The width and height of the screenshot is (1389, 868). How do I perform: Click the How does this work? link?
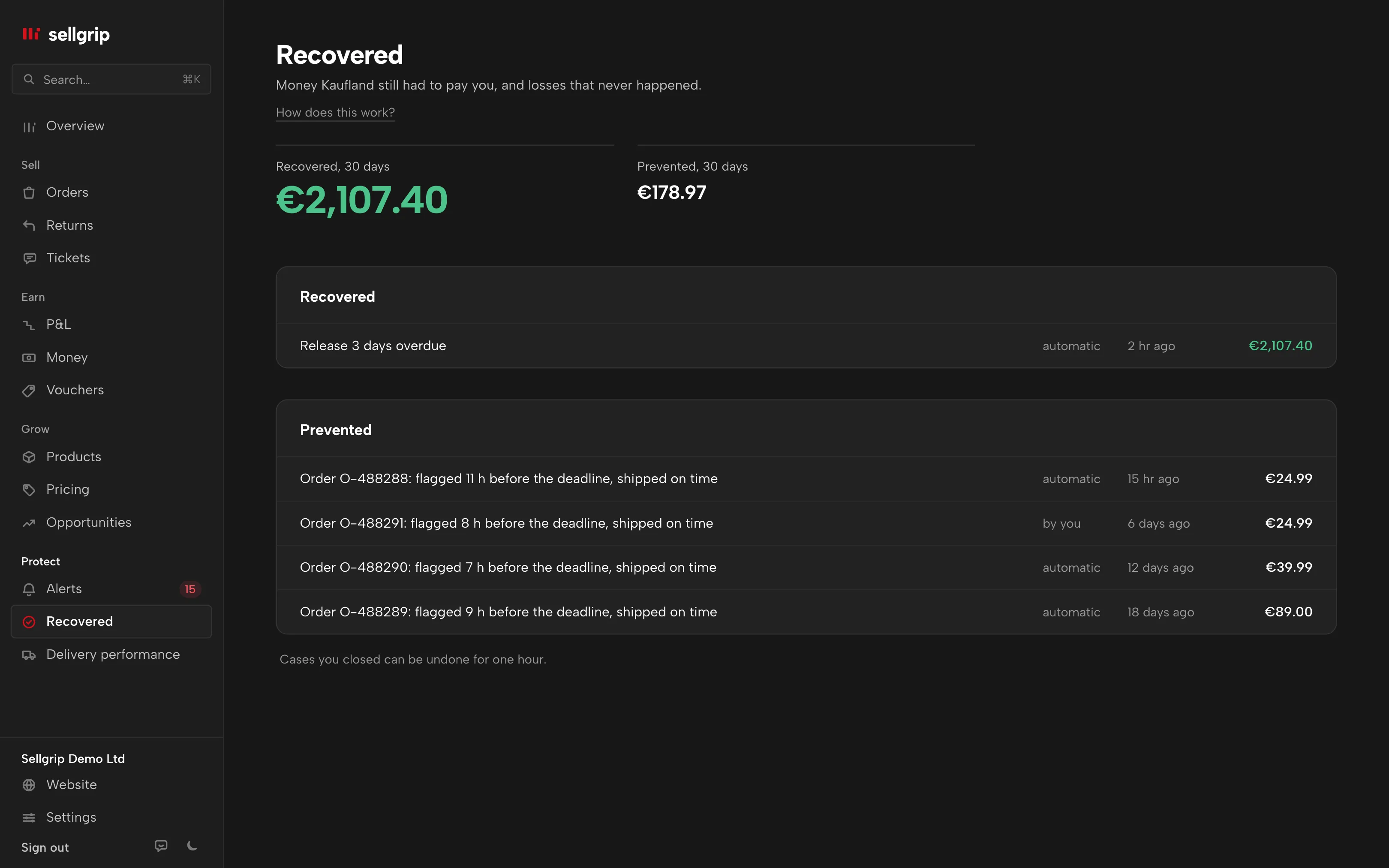point(335,112)
